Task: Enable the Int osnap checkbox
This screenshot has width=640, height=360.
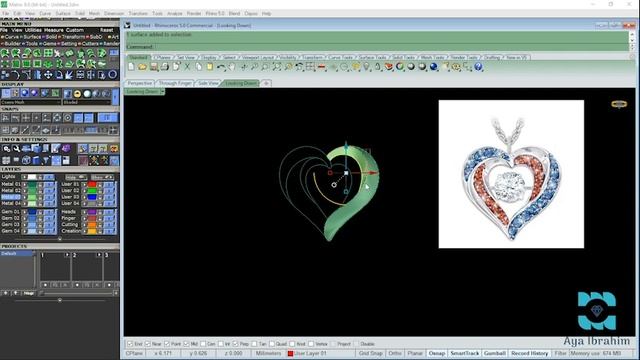Action: 221,344
